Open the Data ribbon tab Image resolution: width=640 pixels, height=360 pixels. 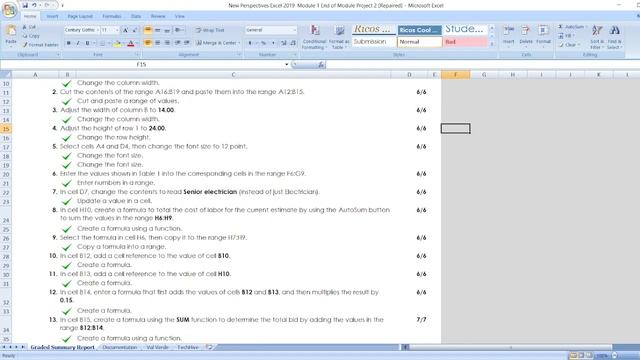coord(136,16)
